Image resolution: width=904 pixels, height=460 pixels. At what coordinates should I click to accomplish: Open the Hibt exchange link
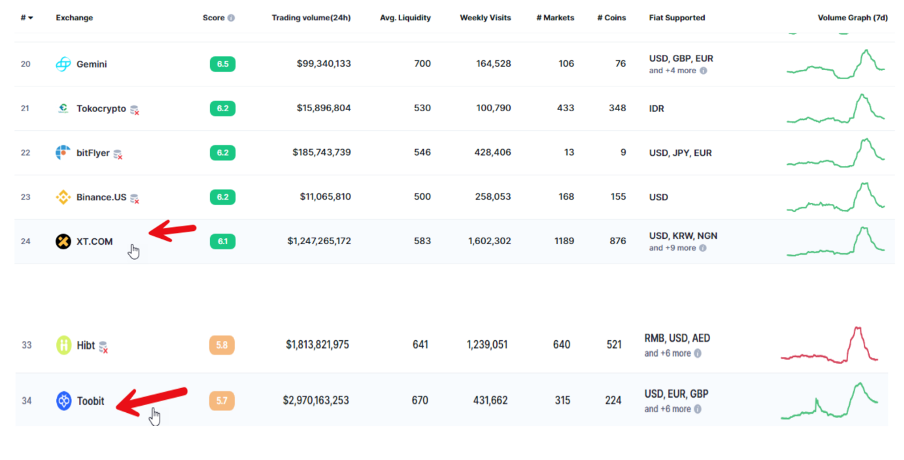[x=86, y=345]
